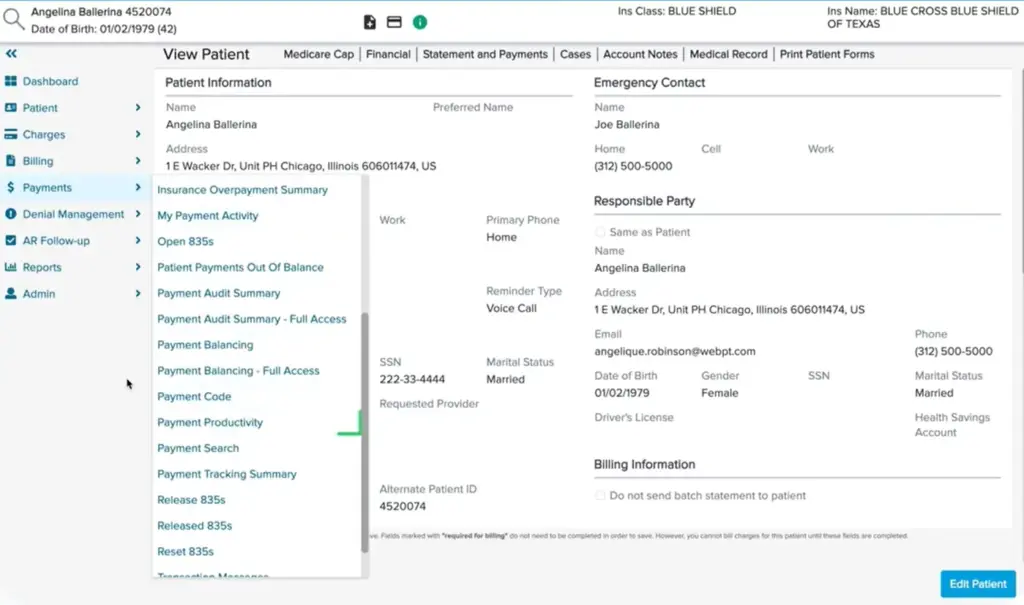Open Payment Balancing item

(x=205, y=345)
